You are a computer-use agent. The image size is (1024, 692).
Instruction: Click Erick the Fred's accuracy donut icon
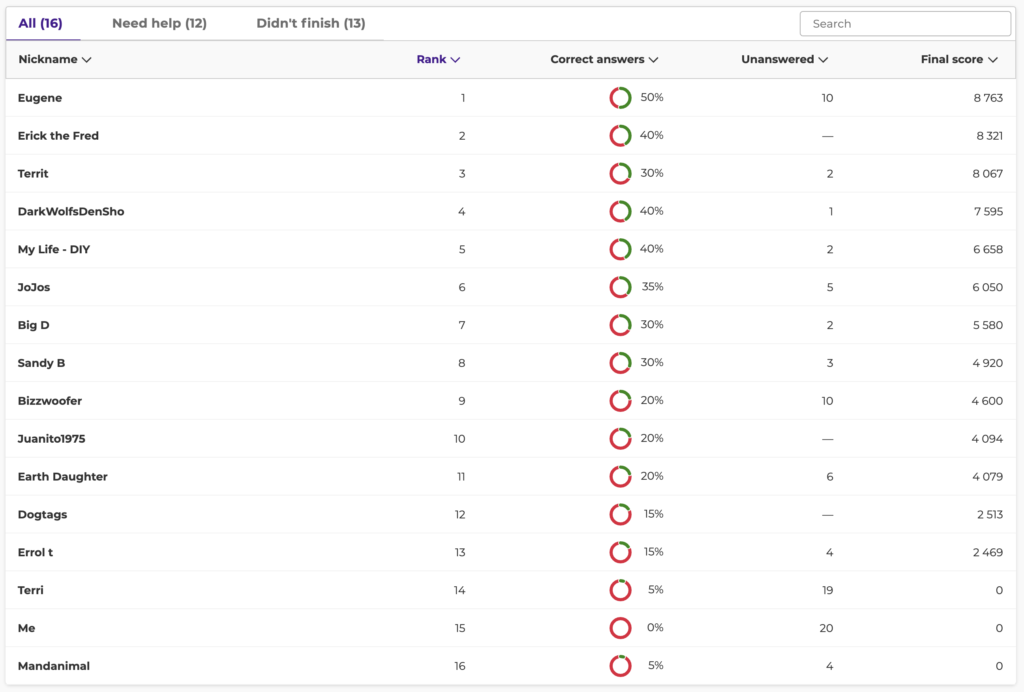point(620,136)
